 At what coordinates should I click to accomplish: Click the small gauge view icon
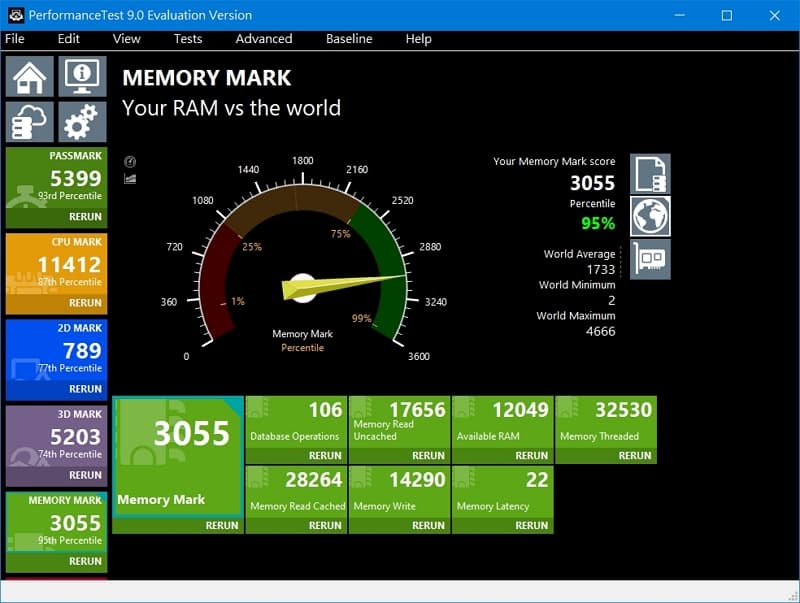pos(130,162)
